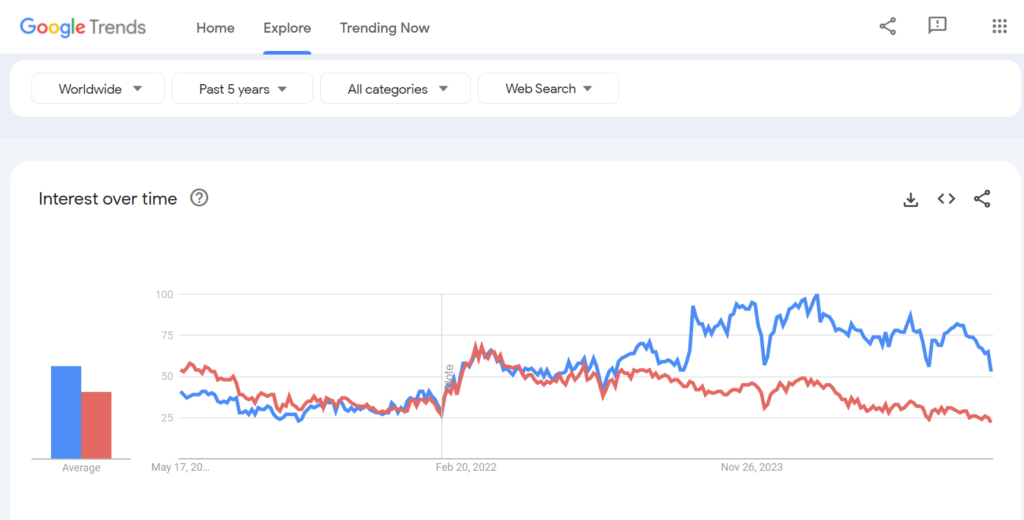This screenshot has width=1024, height=520.
Task: Go to the Home tab
Action: click(x=215, y=27)
